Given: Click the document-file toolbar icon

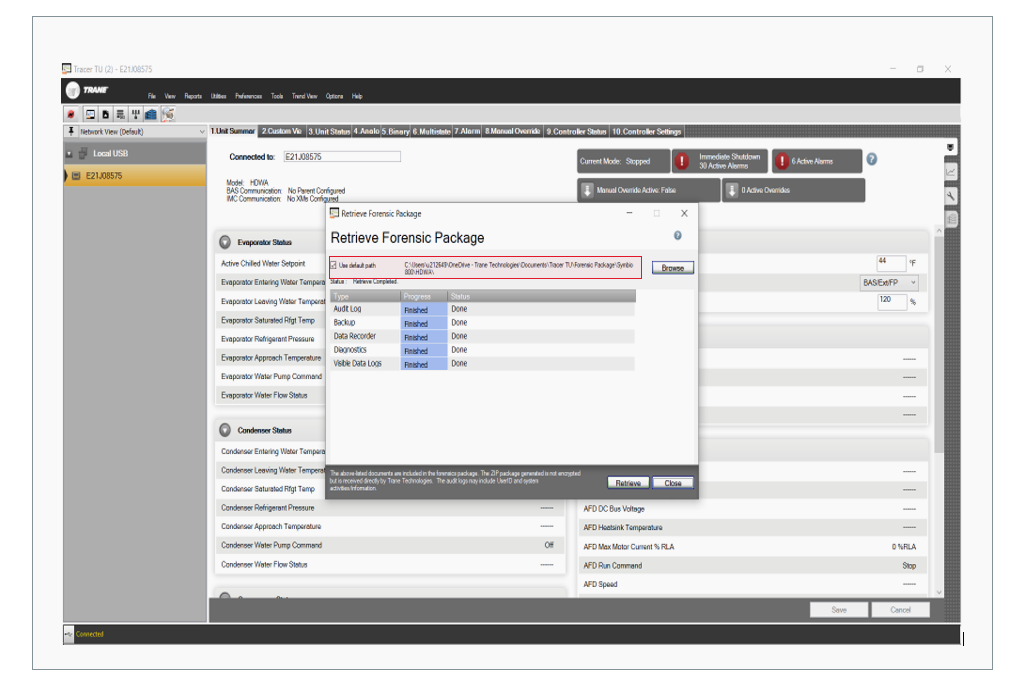Looking at the screenshot, I should 105,114.
